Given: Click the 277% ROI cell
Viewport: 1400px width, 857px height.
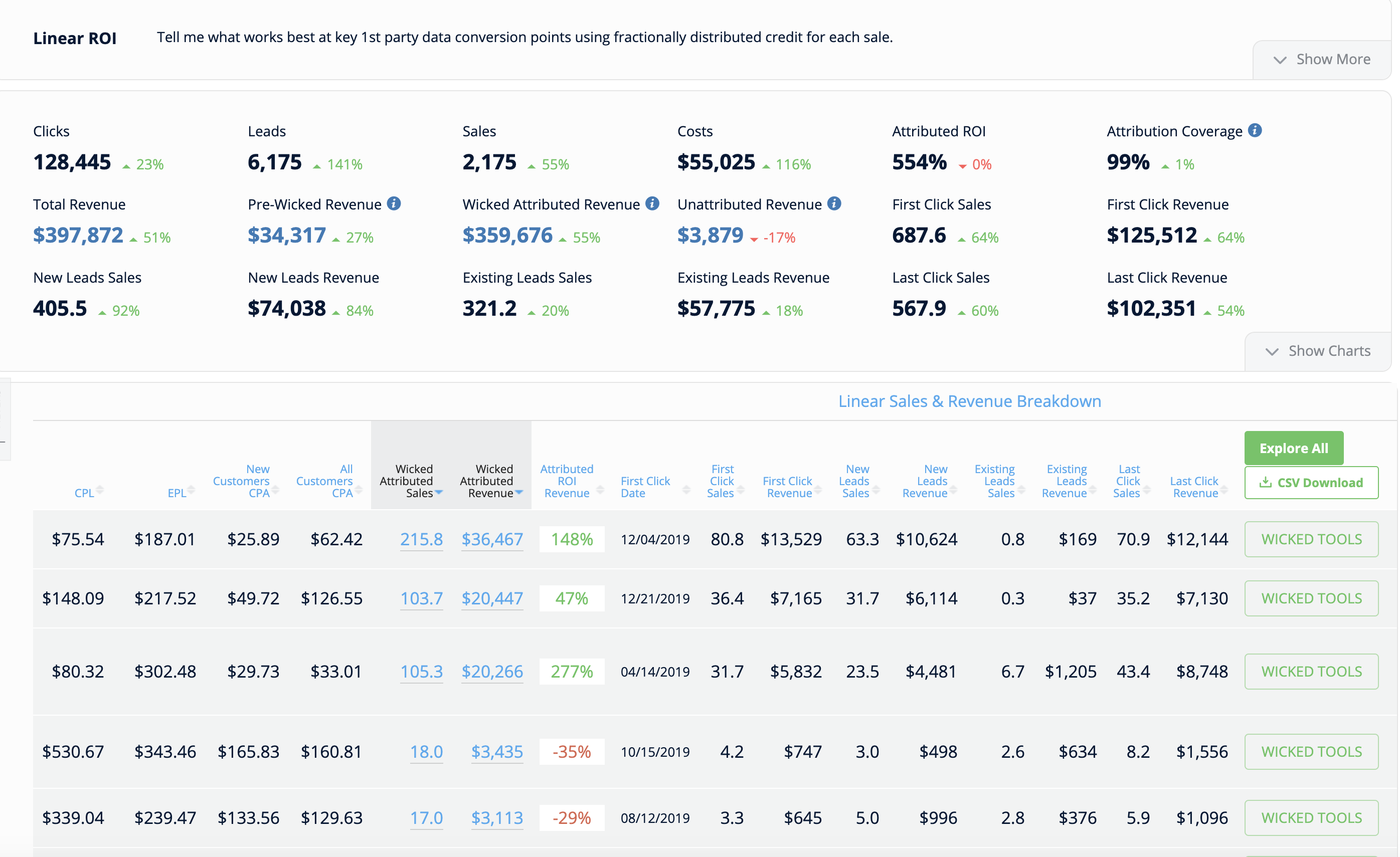Looking at the screenshot, I should pos(572,671).
